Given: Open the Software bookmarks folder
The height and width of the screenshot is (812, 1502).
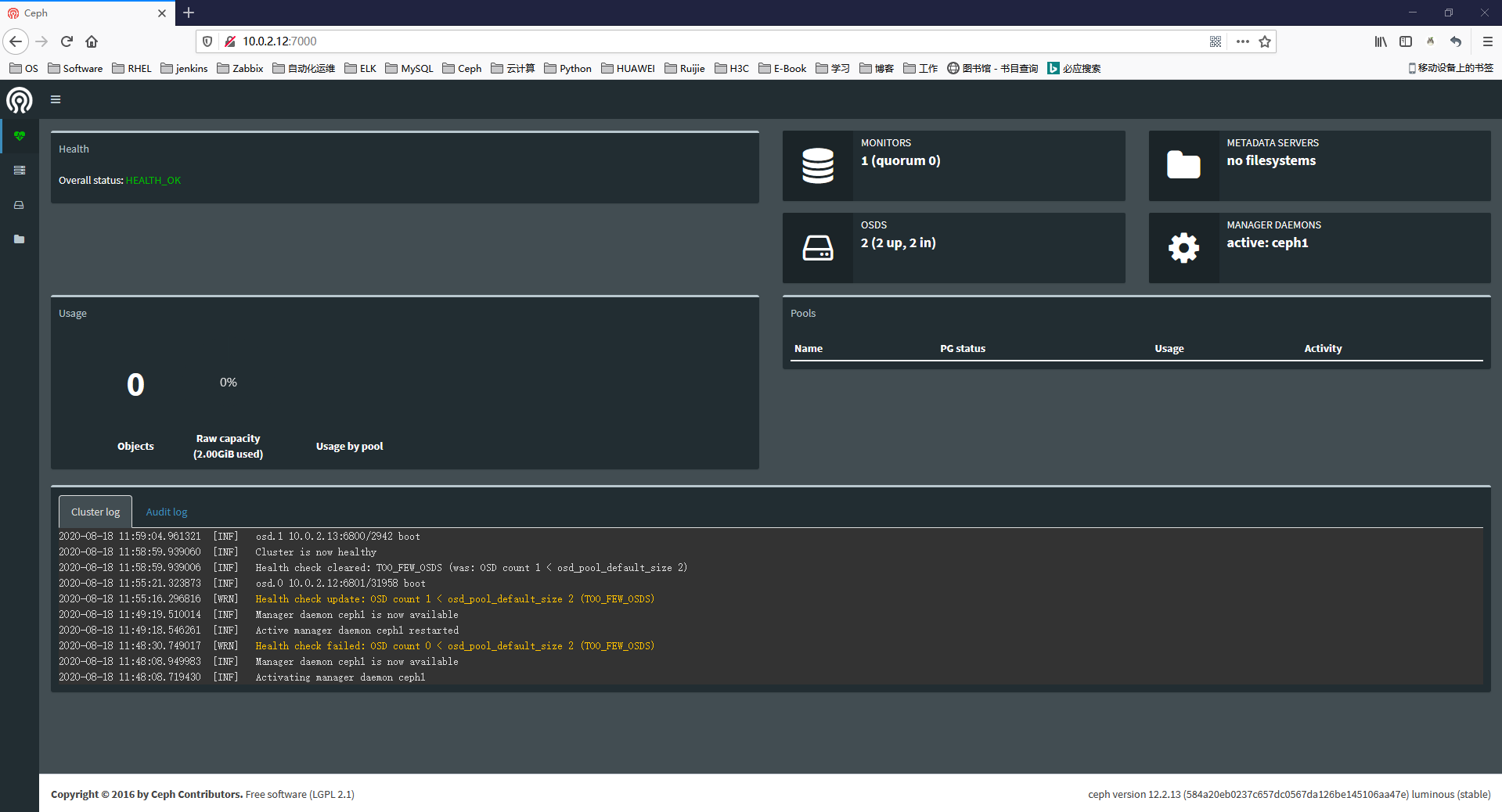Looking at the screenshot, I should [x=75, y=68].
